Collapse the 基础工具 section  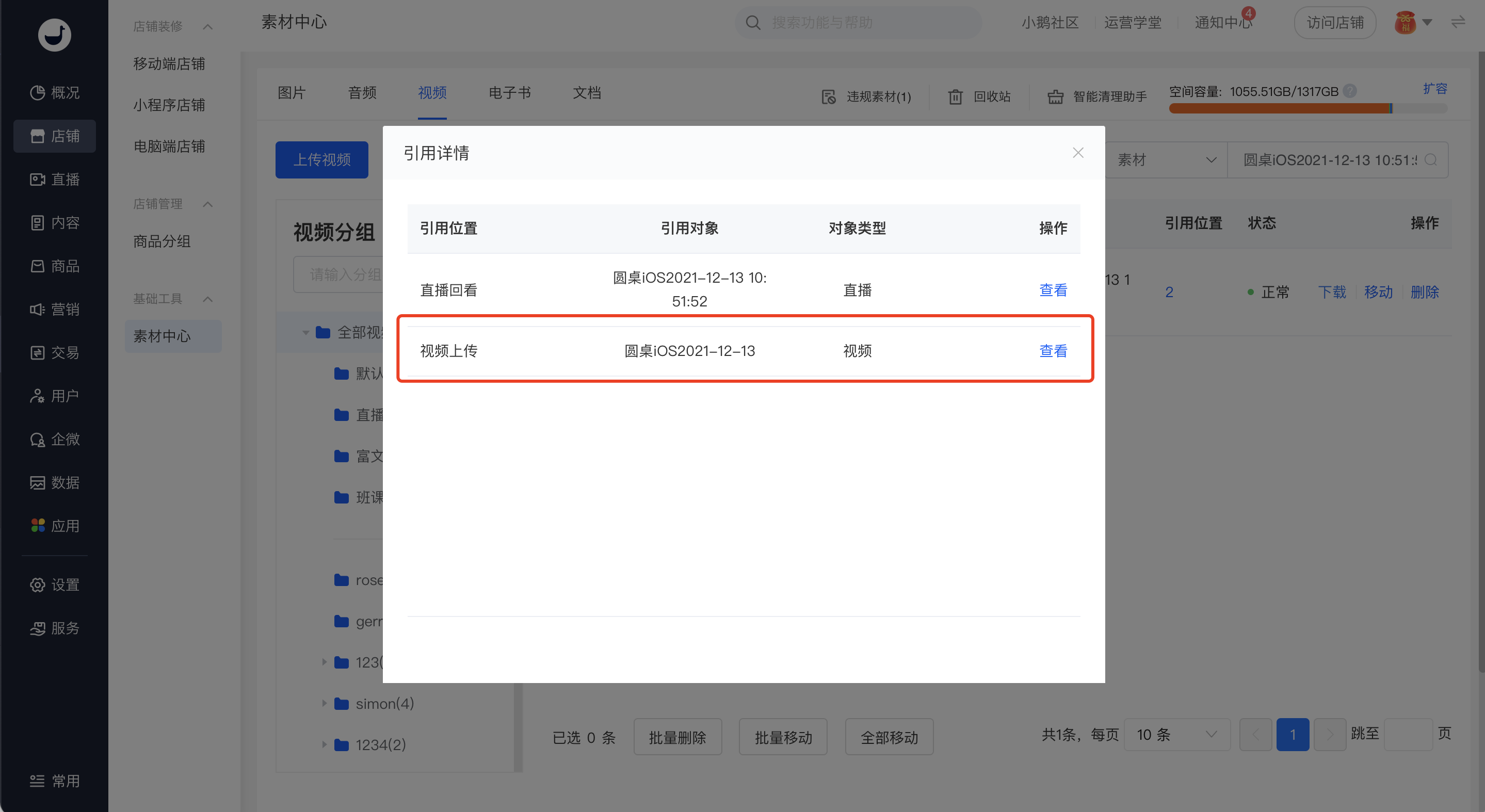(x=208, y=299)
